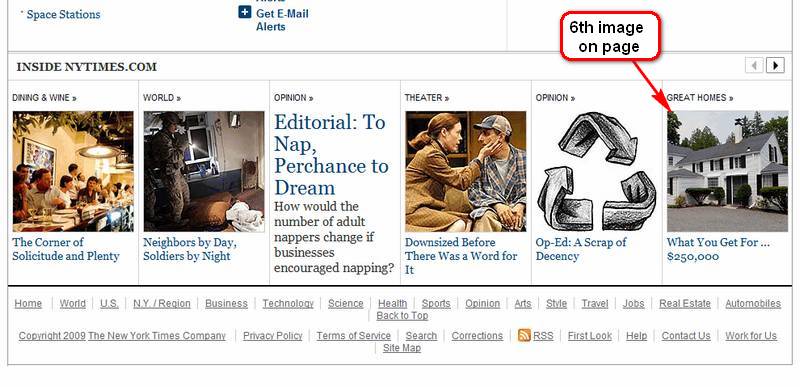
Task: Click the previous carousel arrow button
Action: point(754,65)
